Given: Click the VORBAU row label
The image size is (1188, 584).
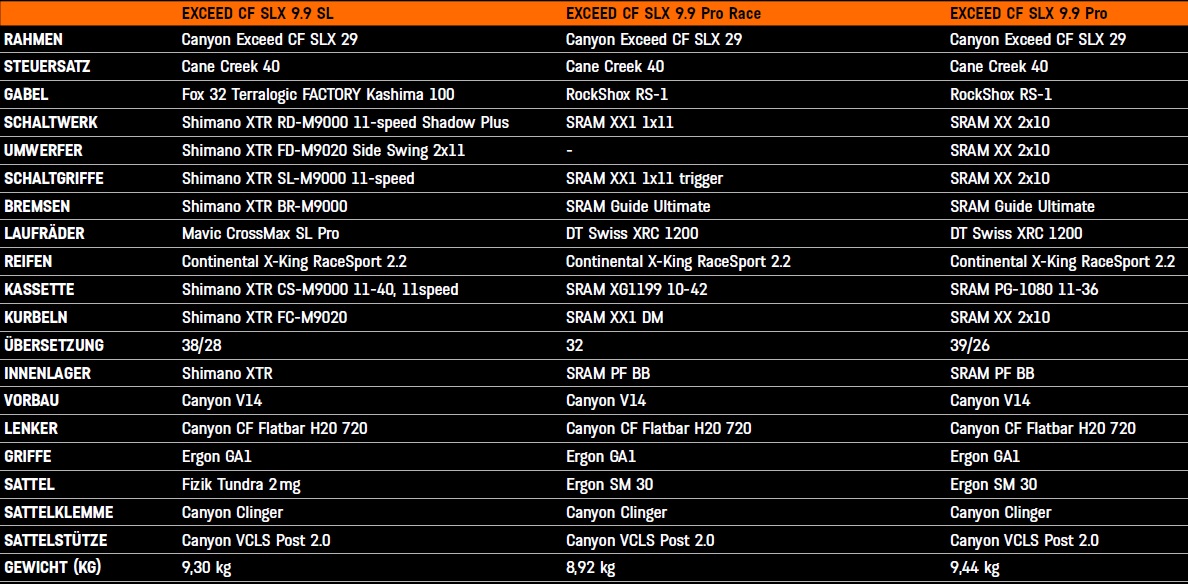Looking at the screenshot, I should [33, 401].
